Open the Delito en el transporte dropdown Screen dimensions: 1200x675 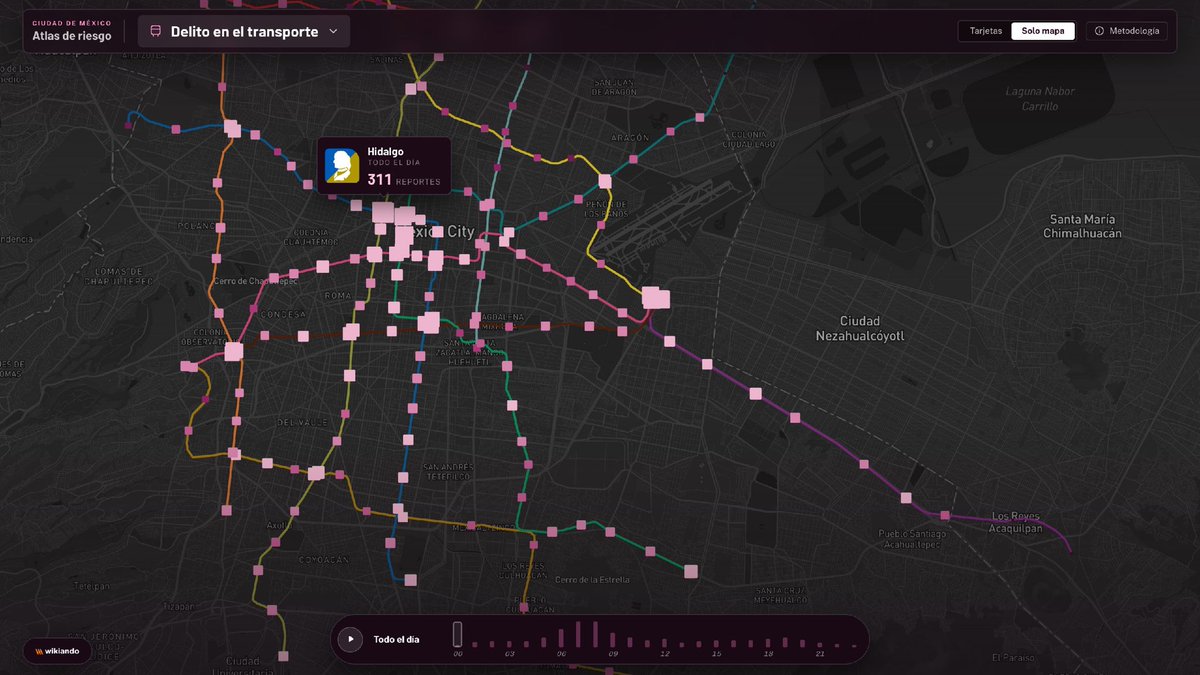pos(244,31)
